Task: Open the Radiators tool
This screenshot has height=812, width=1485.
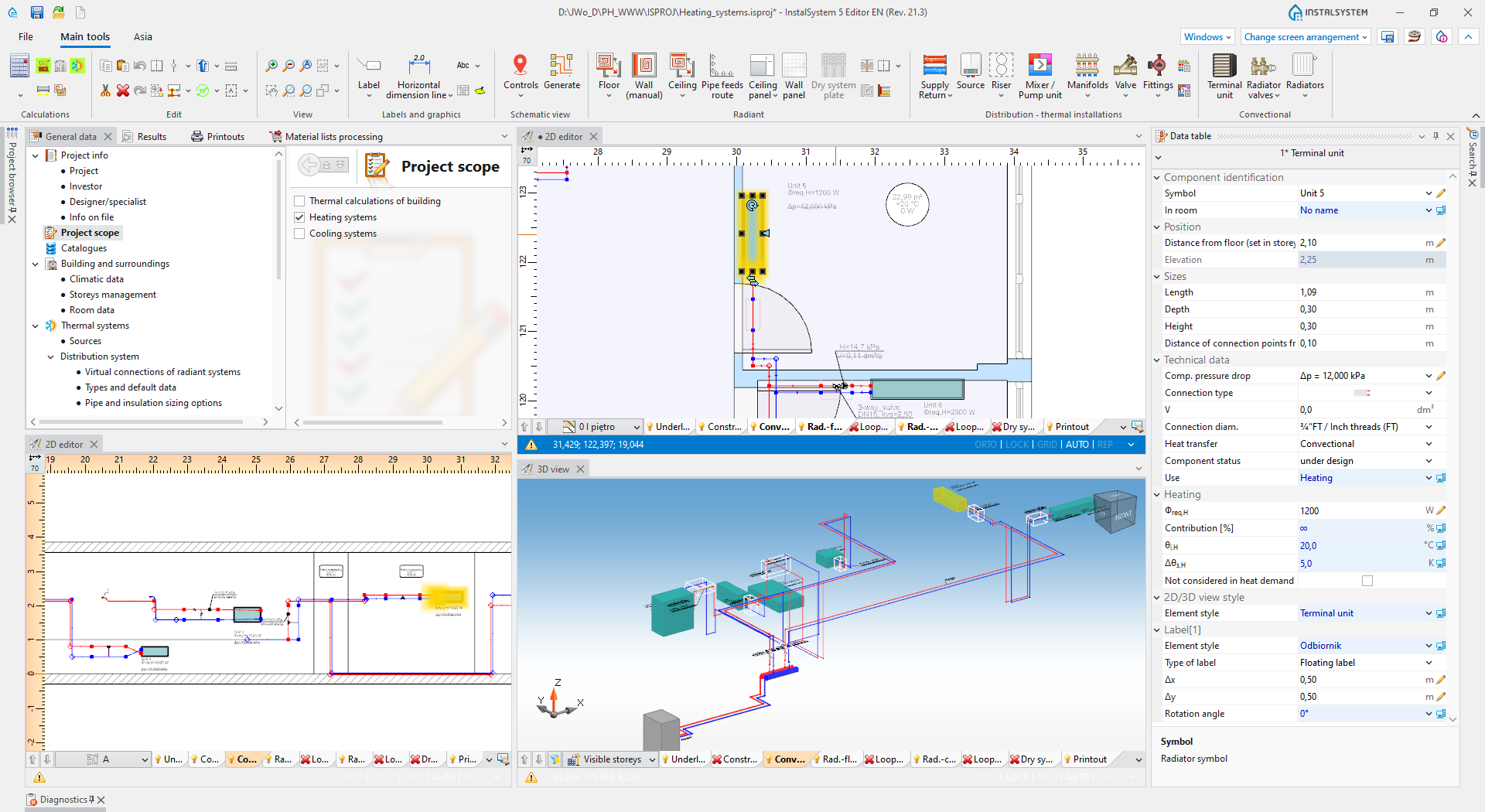Action: click(x=1305, y=75)
